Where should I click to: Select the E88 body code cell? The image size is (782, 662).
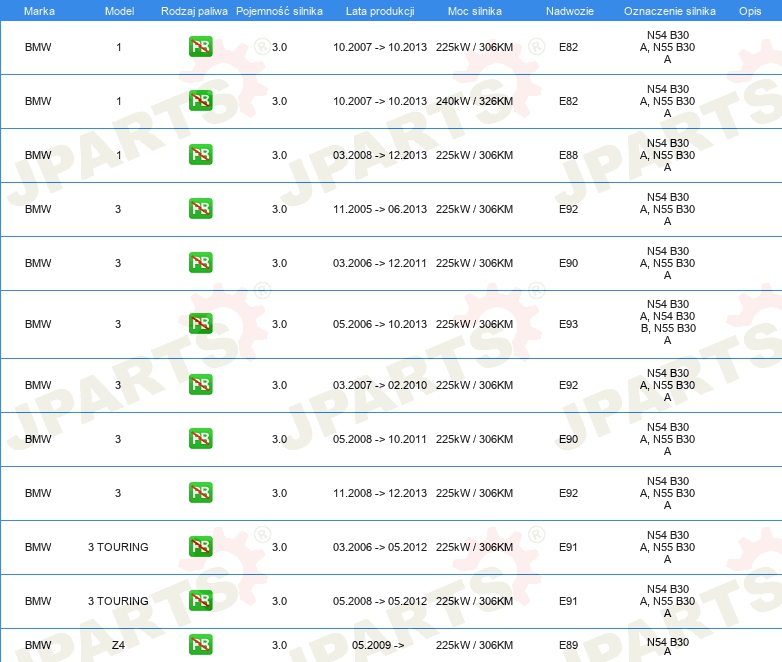coord(568,155)
